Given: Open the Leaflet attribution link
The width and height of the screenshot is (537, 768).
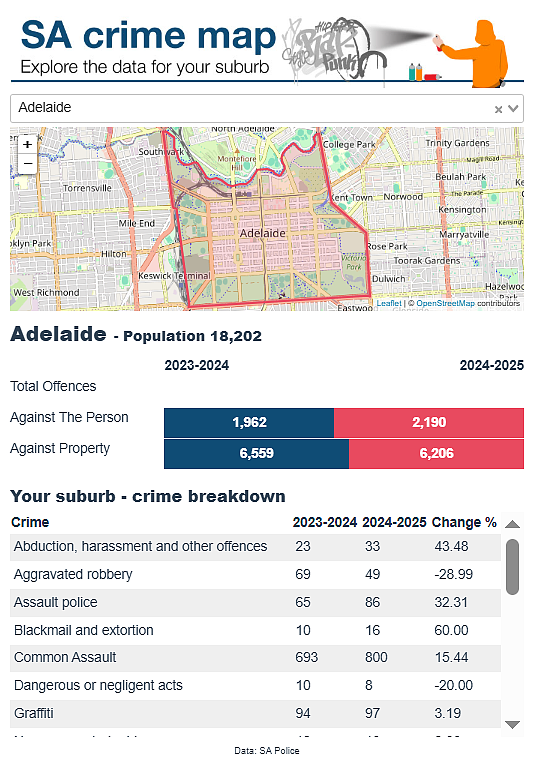Looking at the screenshot, I should click(389, 303).
